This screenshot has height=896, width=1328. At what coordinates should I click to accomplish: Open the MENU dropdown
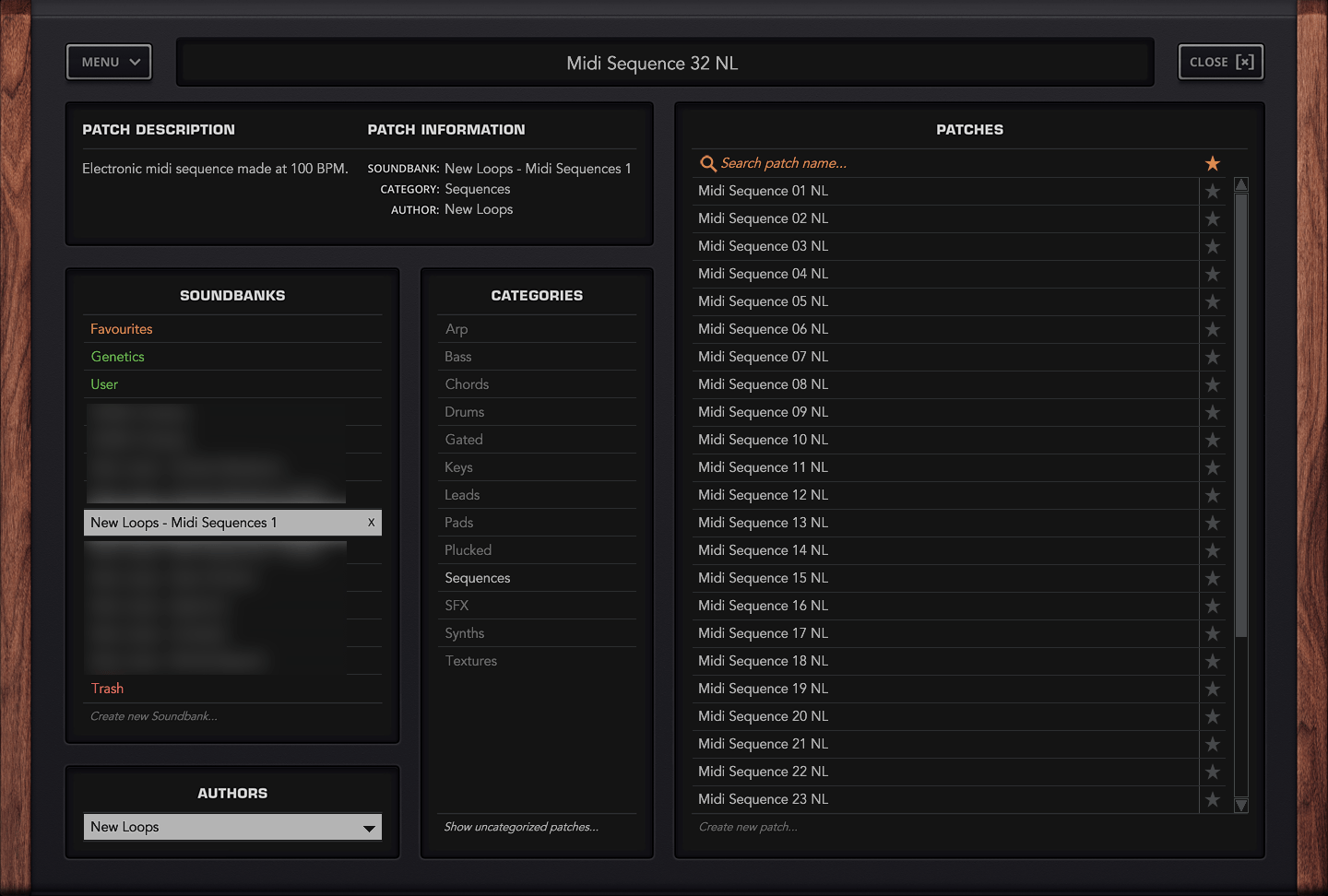tap(108, 62)
